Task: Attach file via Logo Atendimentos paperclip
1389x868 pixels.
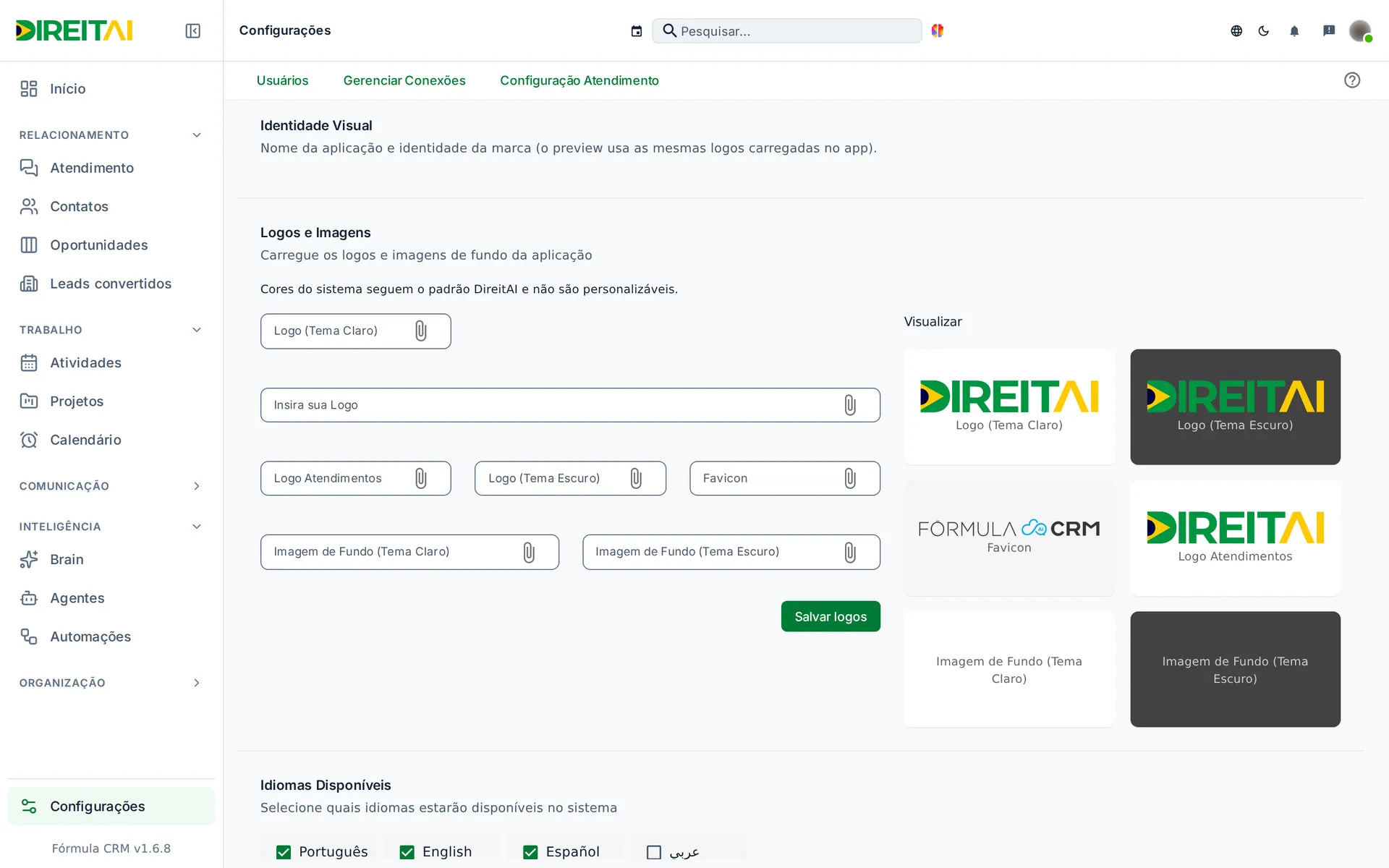Action: point(421,479)
